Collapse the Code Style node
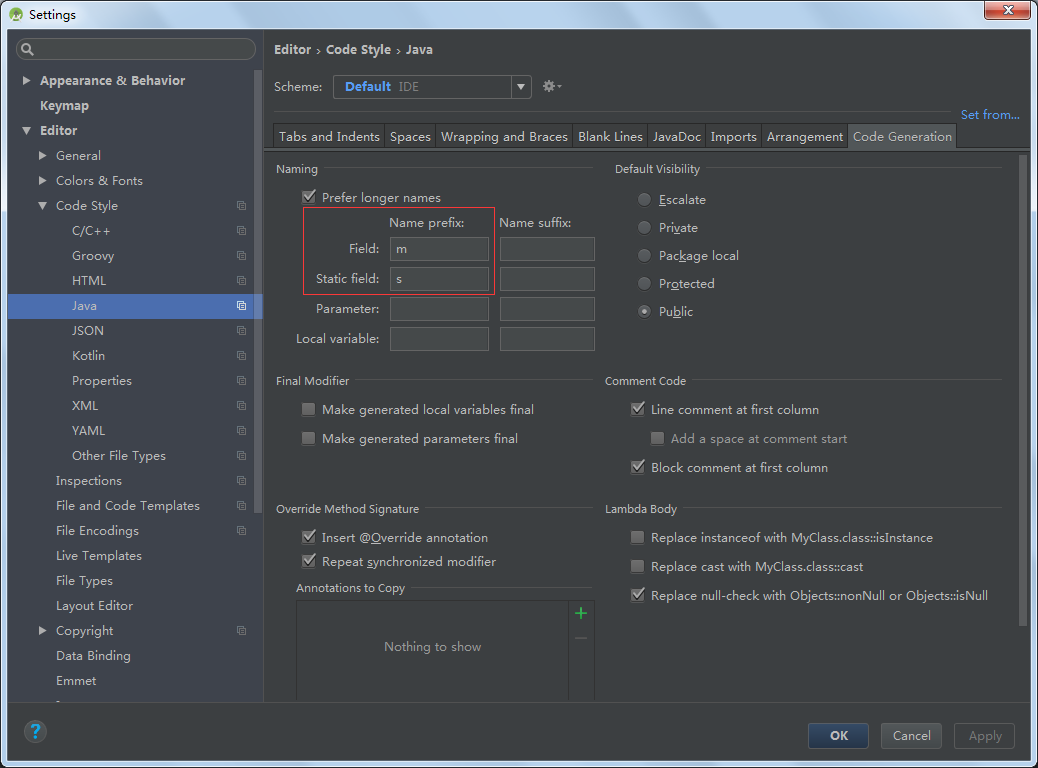Screen dimensions: 1038x768 coord(42,206)
